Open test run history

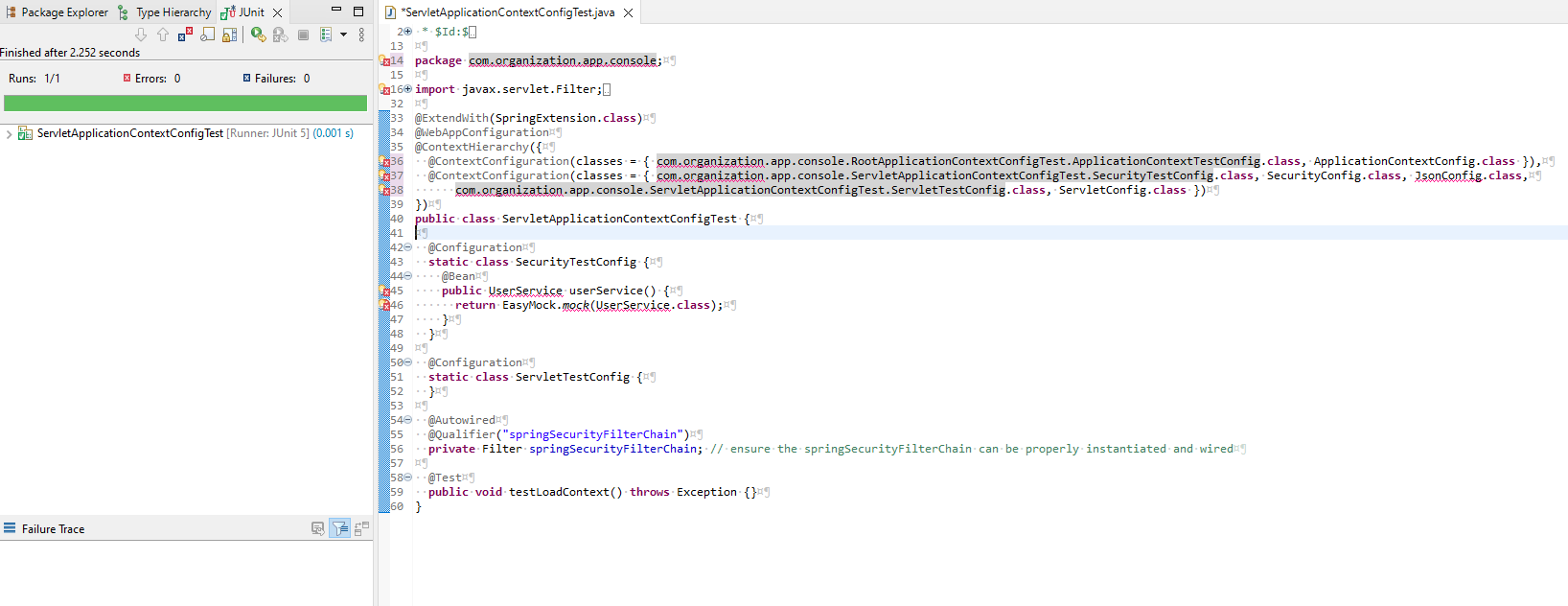click(326, 35)
